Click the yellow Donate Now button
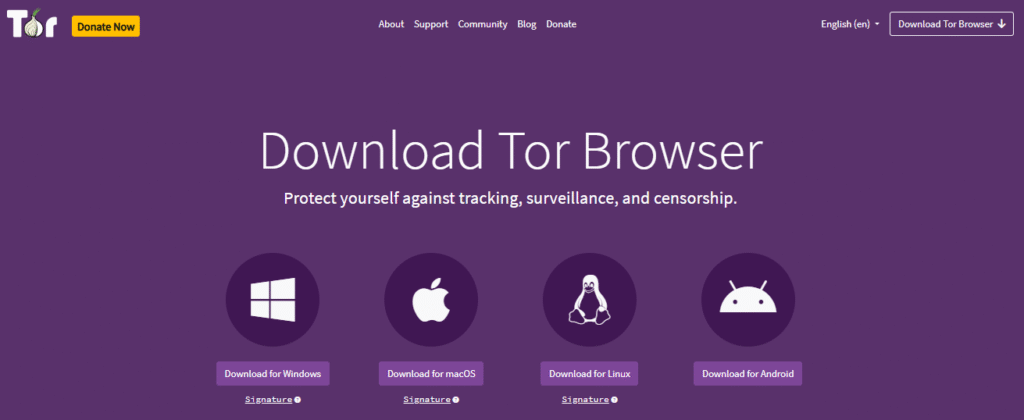 tap(106, 27)
